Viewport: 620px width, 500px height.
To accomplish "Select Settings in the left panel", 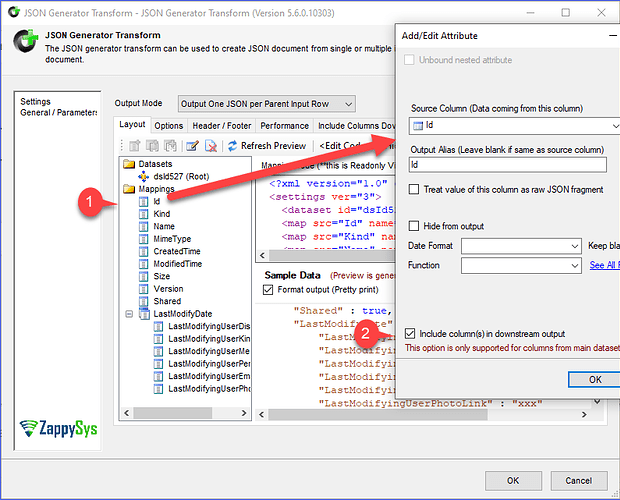I will click(36, 102).
